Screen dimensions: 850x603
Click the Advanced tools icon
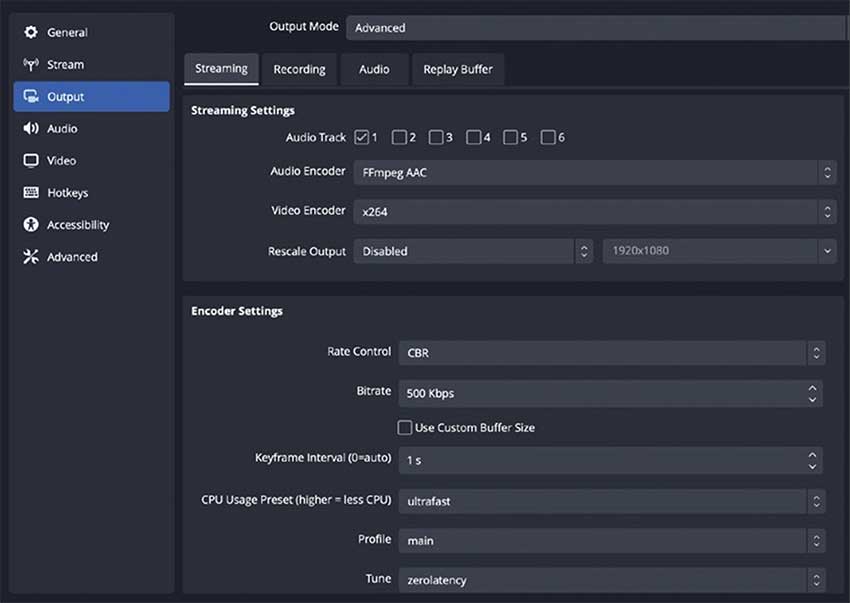[30, 257]
